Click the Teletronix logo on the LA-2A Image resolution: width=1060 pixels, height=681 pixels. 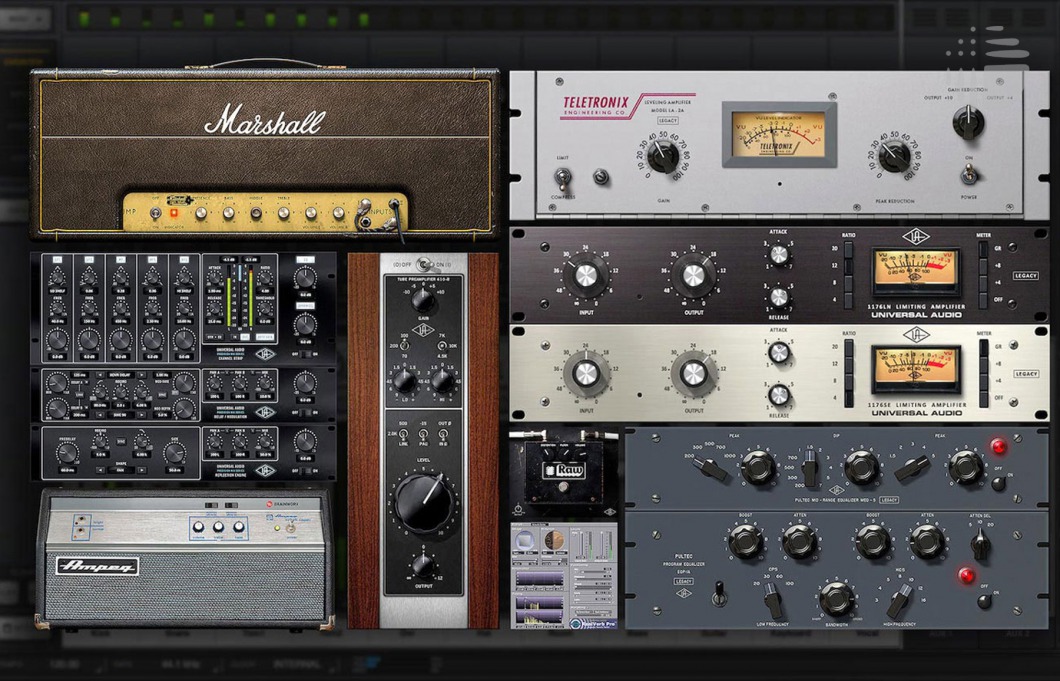coord(596,101)
